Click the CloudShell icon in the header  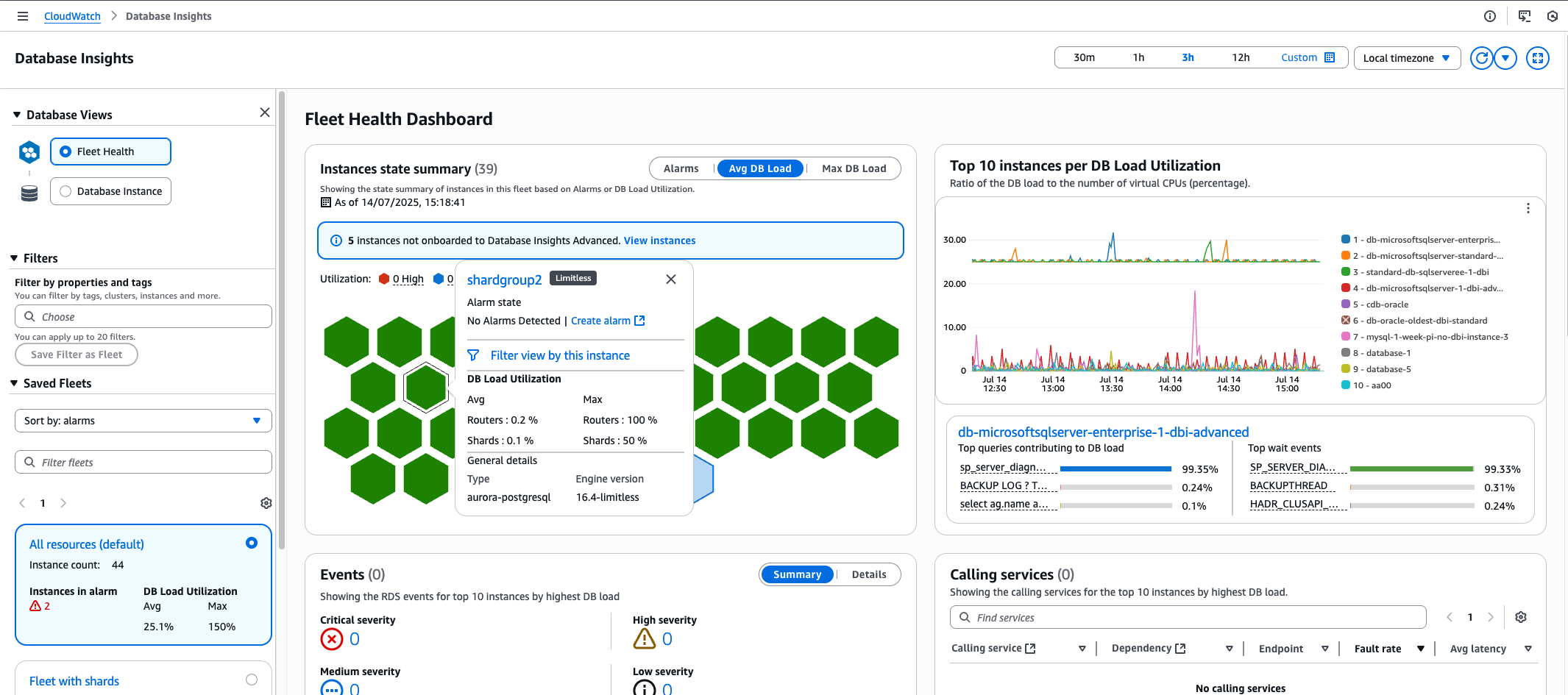pyautogui.click(x=1525, y=15)
